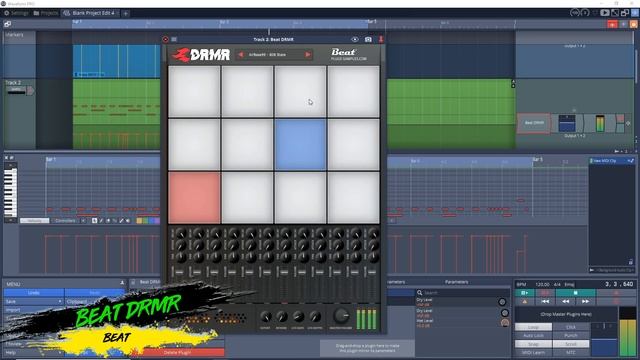
Task: Click the stop button in transport
Action: pyautogui.click(x=576, y=293)
